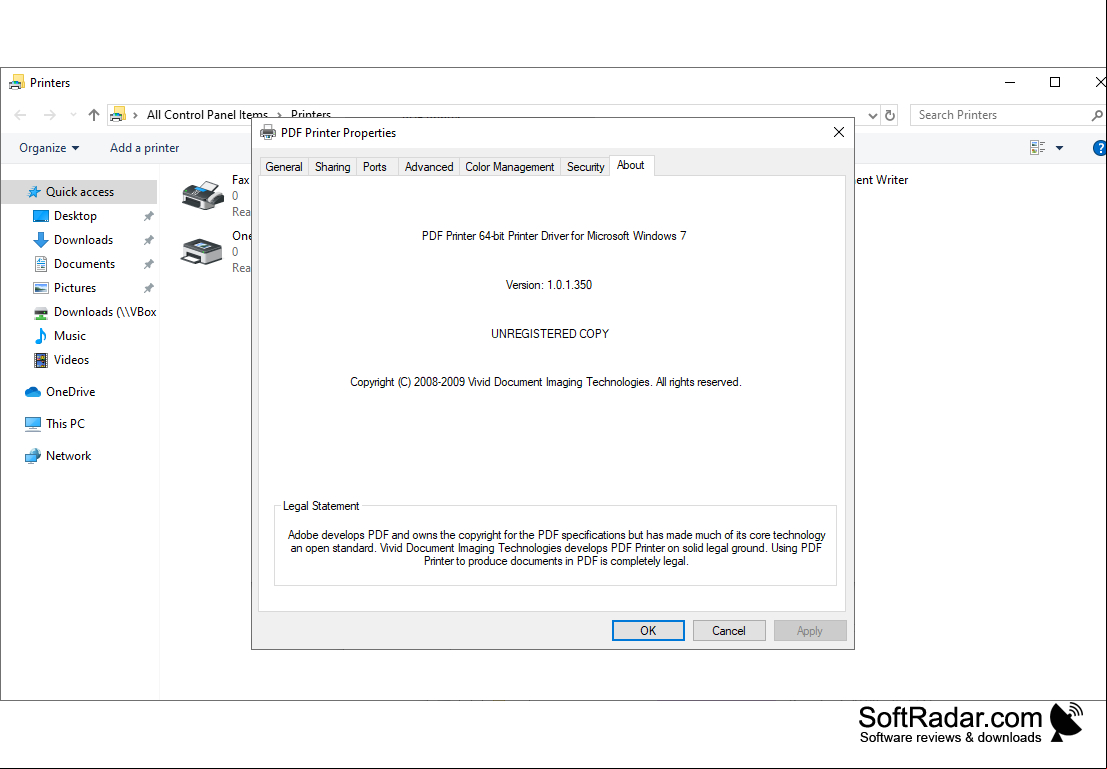Select This PC in the navigation pane
This screenshot has width=1107, height=769.
tap(65, 424)
